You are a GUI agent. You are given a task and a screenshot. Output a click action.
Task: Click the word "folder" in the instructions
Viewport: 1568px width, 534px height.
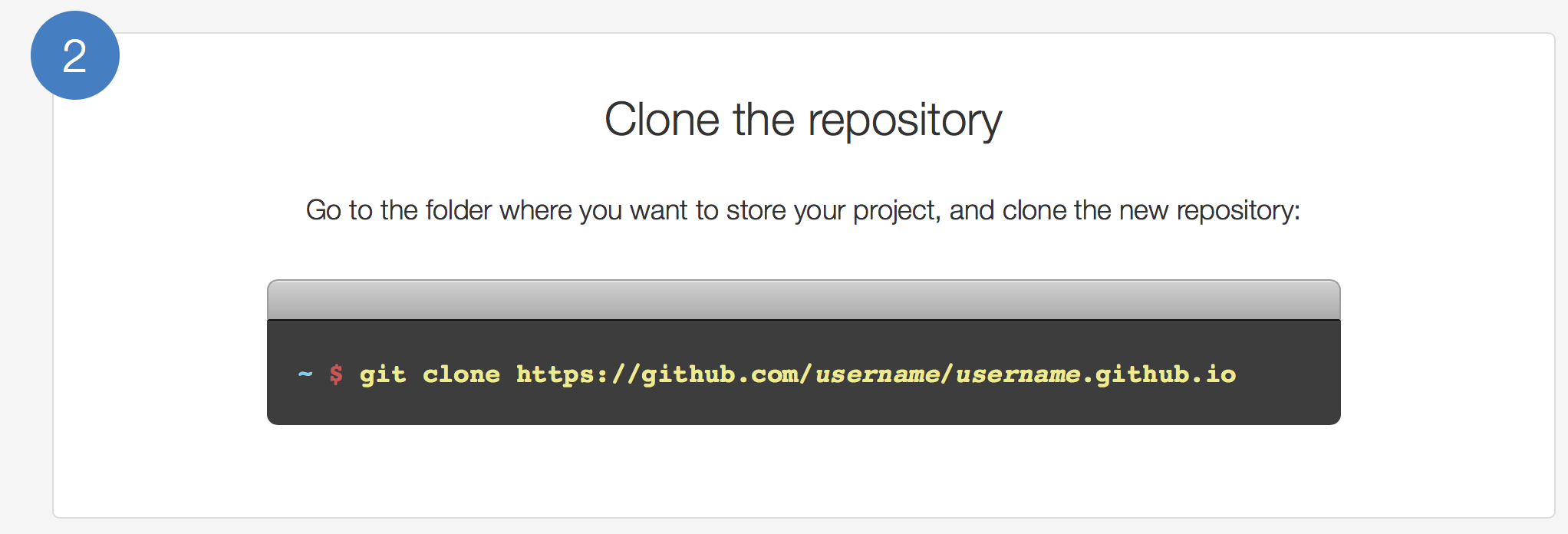[459, 210]
